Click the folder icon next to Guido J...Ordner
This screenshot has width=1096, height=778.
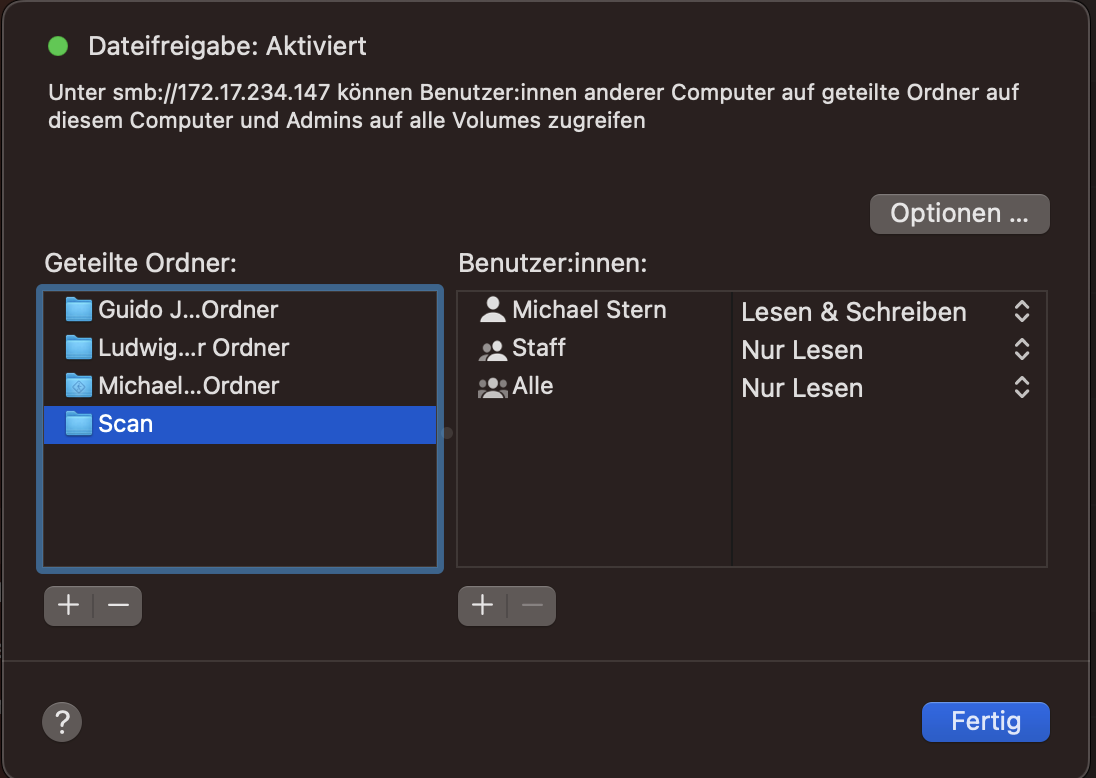pyautogui.click(x=78, y=310)
